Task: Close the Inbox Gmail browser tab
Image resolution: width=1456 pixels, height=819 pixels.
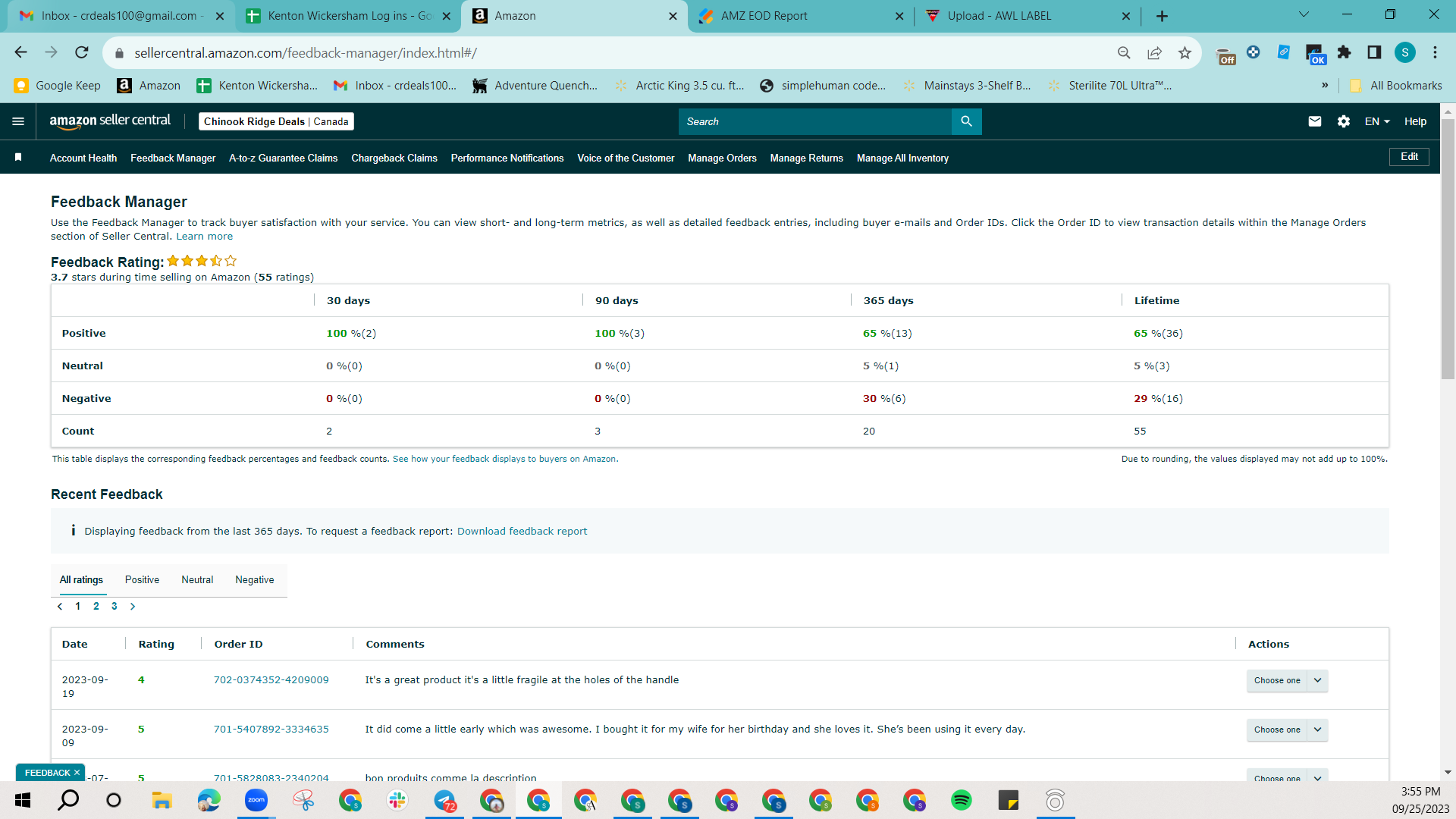Action: pos(220,16)
